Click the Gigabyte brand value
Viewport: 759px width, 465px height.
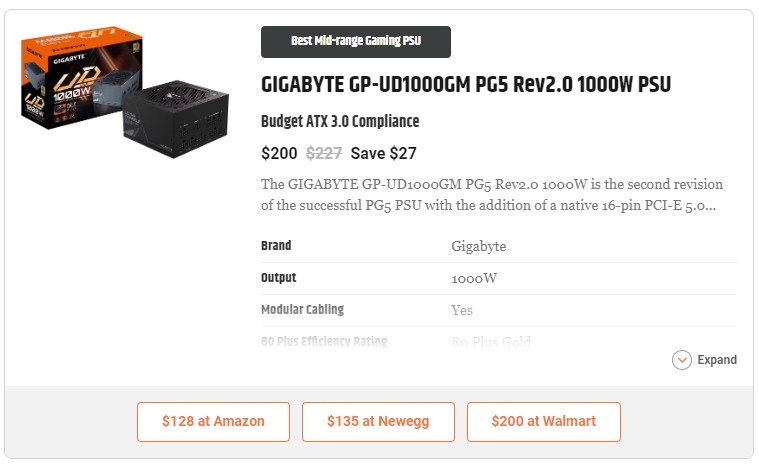(x=478, y=246)
